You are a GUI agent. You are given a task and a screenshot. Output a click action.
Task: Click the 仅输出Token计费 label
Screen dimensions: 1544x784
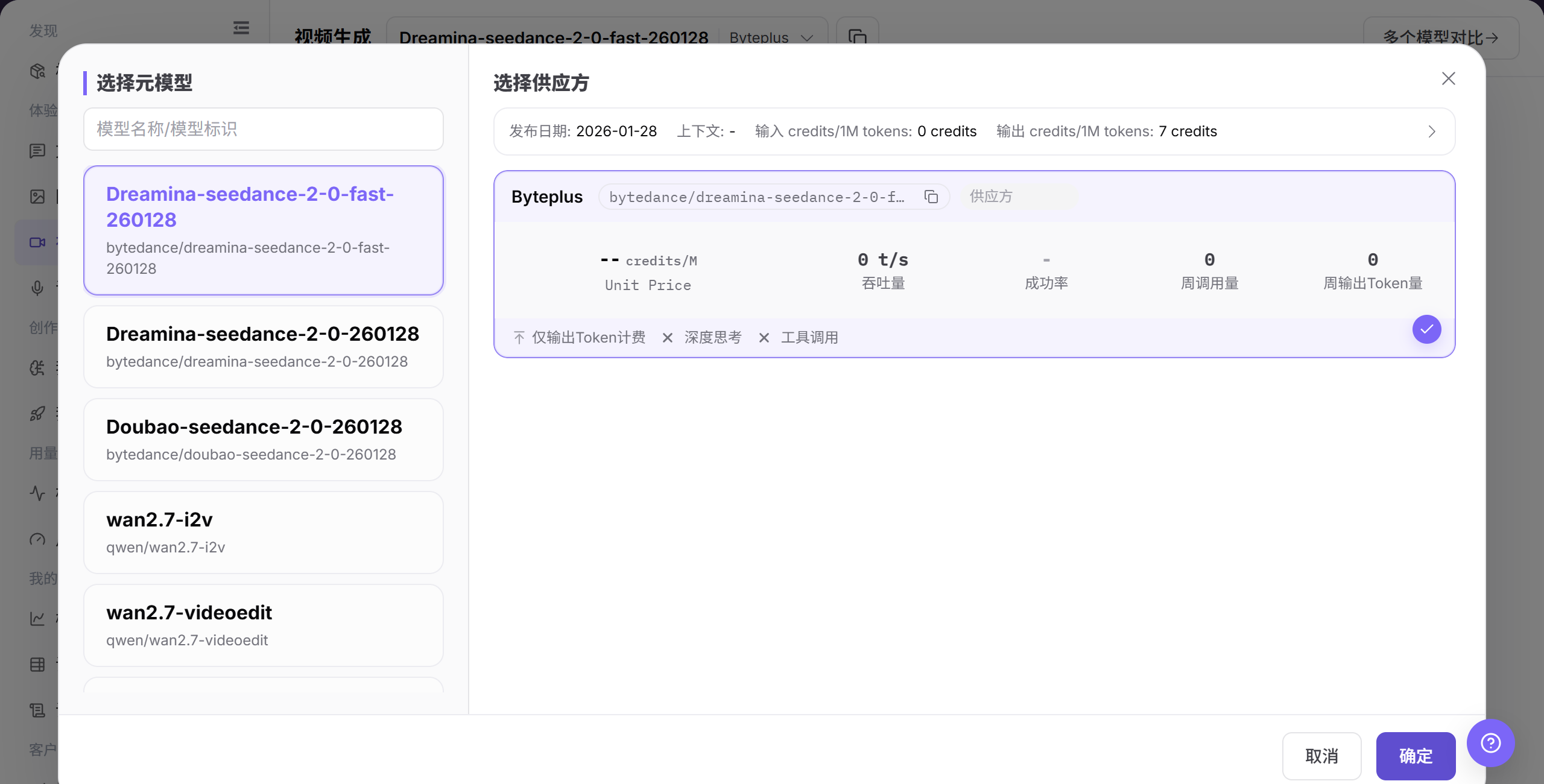tap(588, 337)
